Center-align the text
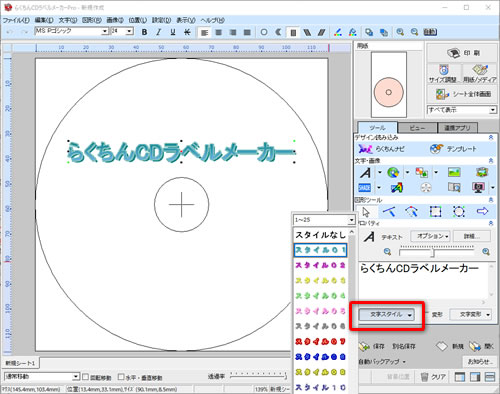This screenshot has width=500, height=394. (x=219, y=32)
